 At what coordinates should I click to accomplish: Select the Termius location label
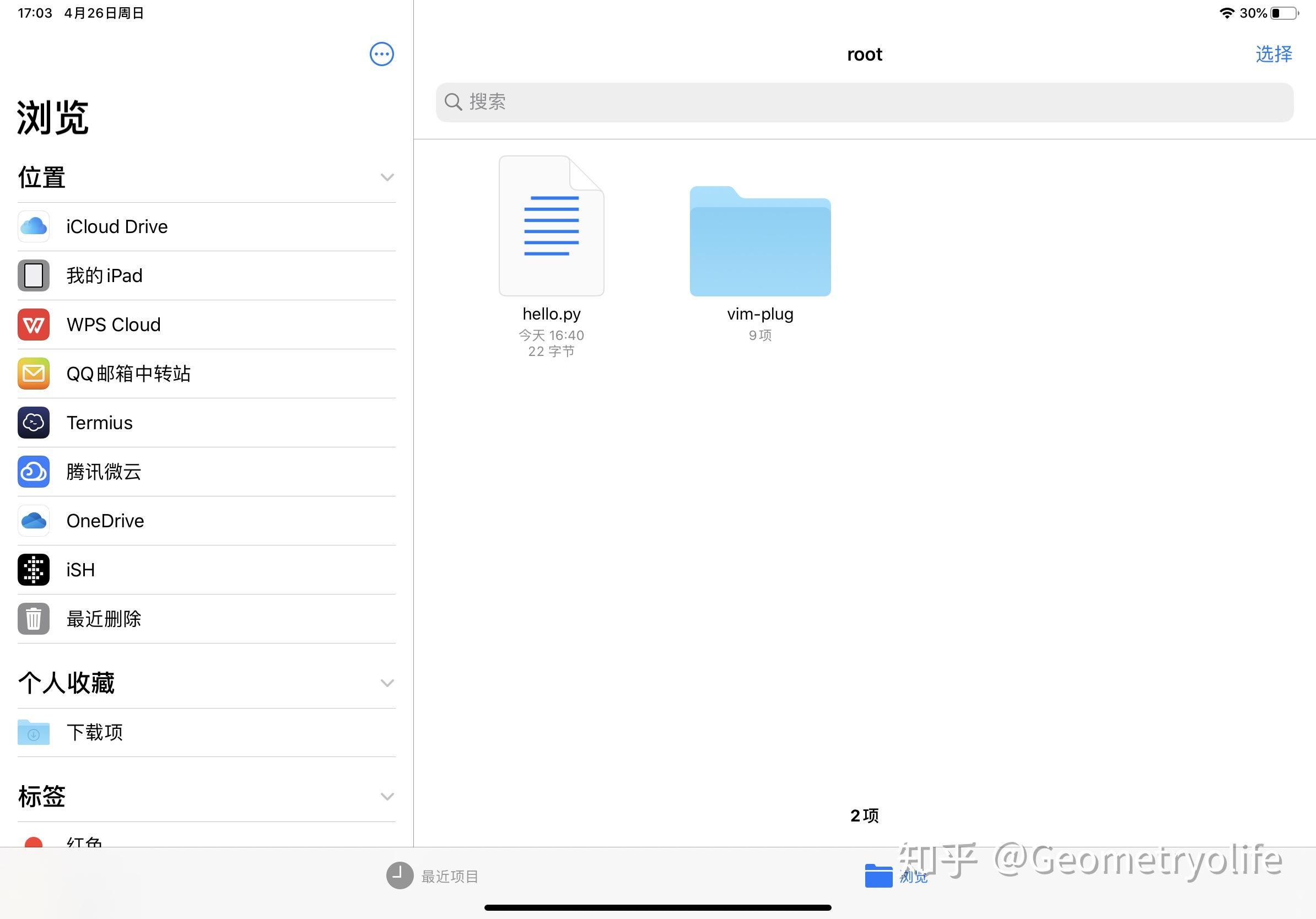click(x=100, y=423)
